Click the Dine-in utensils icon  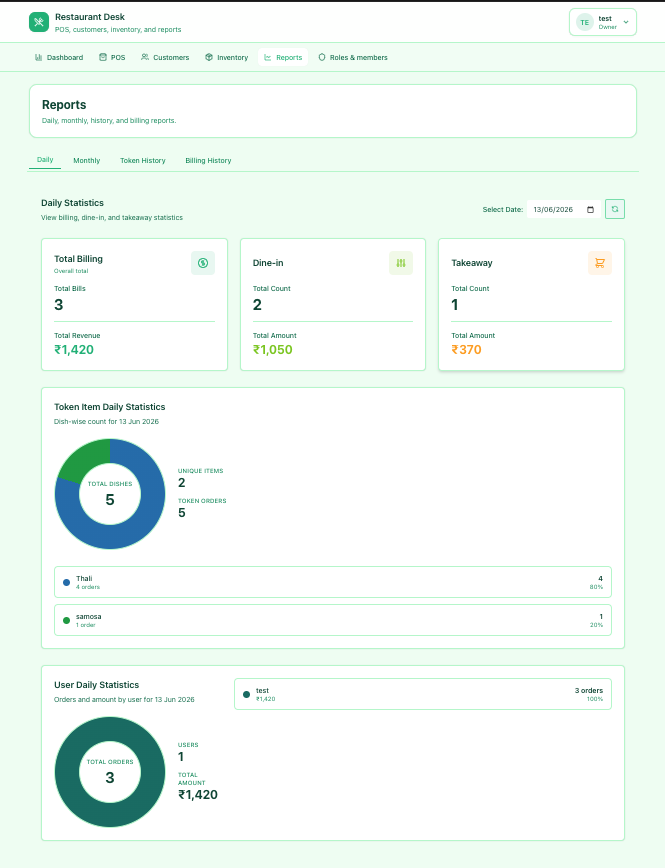tap(401, 263)
